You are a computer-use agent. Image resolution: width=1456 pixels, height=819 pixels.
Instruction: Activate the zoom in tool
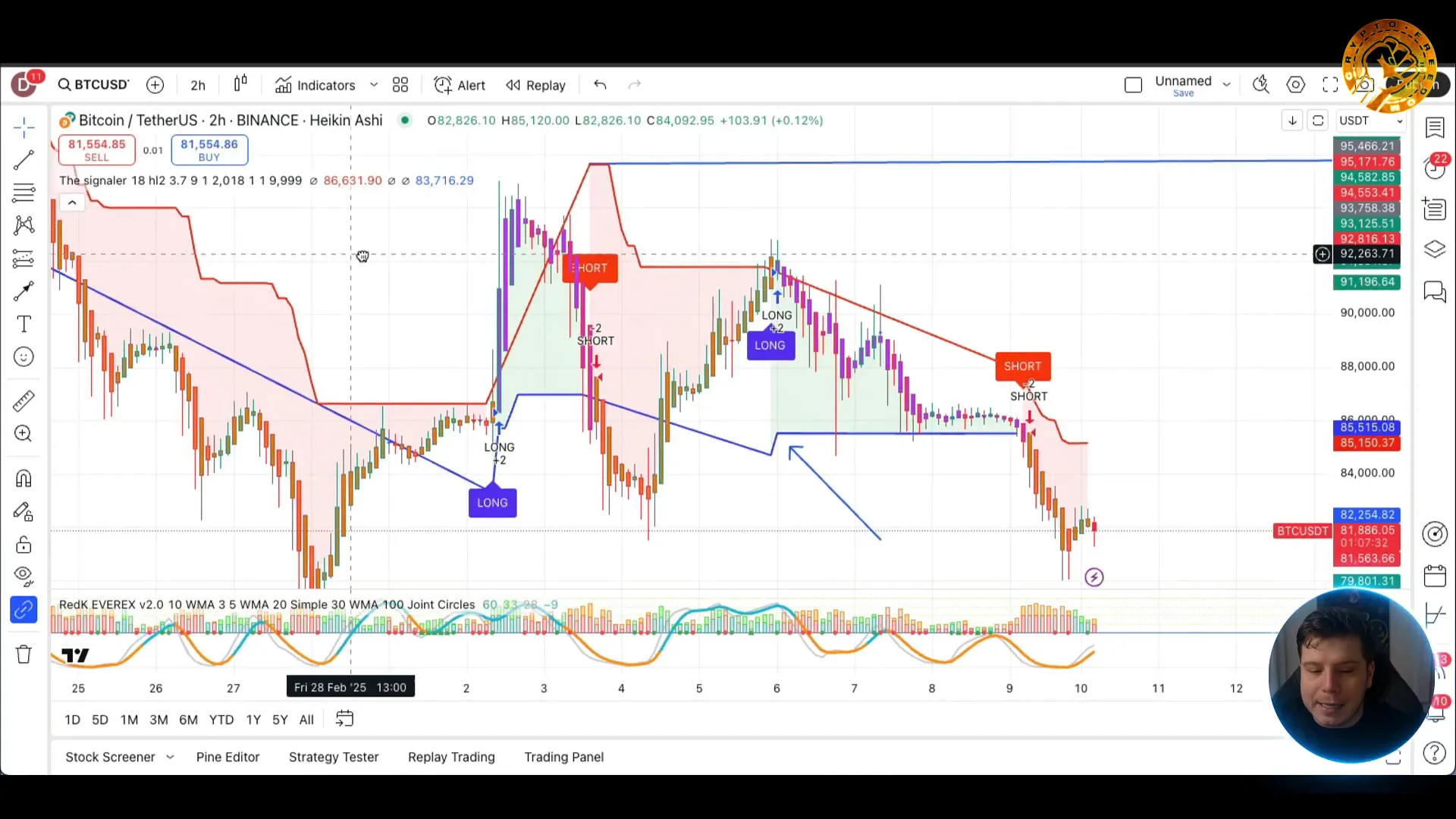(24, 434)
